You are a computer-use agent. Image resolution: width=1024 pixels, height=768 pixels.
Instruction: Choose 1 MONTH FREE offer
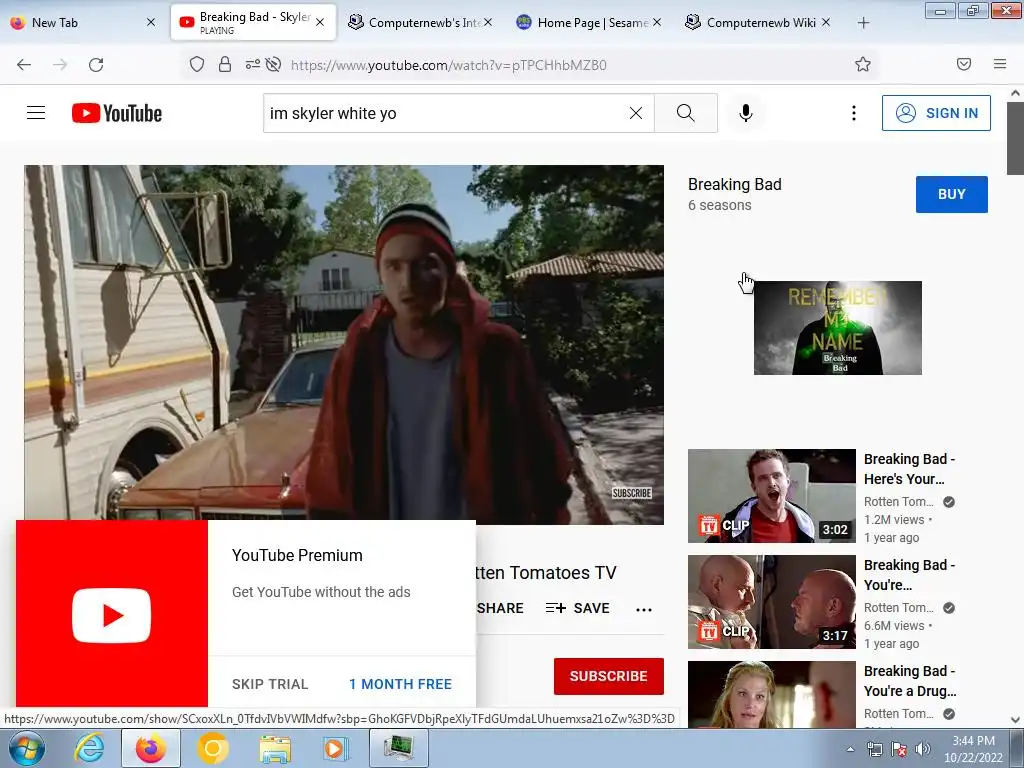pyautogui.click(x=400, y=684)
